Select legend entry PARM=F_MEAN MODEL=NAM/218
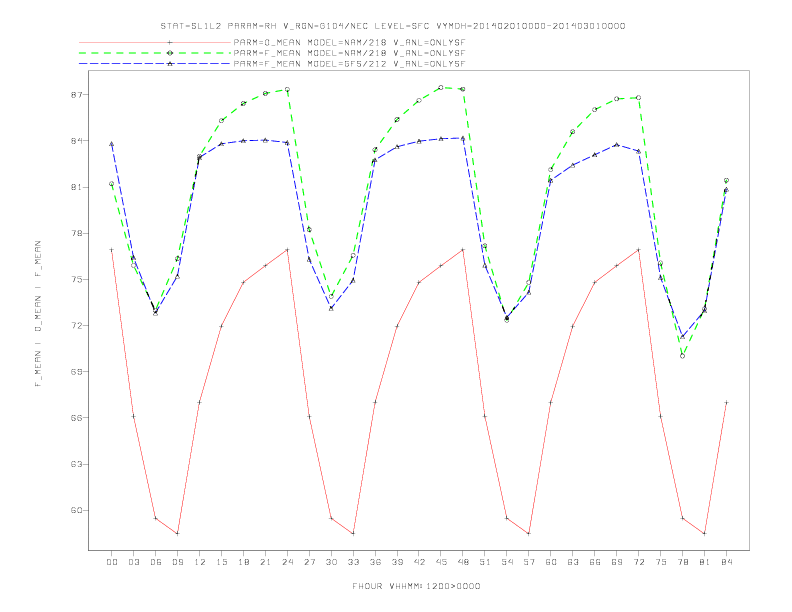This screenshot has height=612, width=792. coord(349,53)
